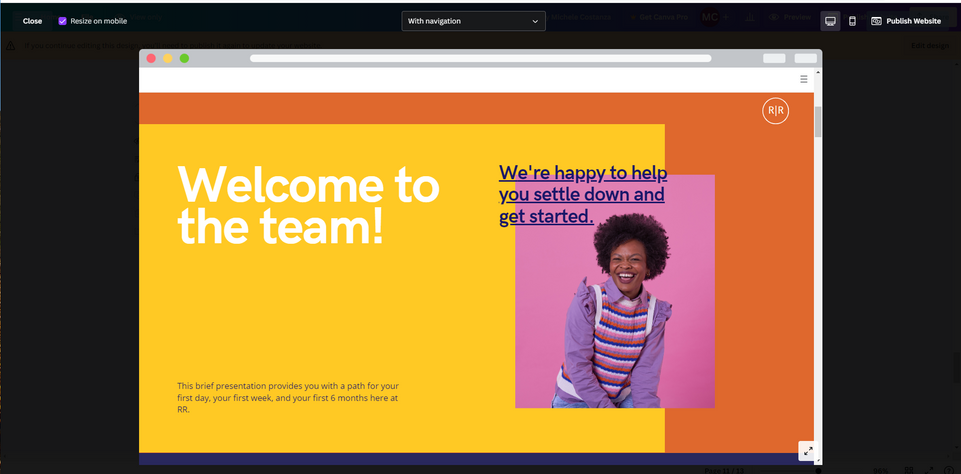This screenshot has height=474, width=961.
Task: Open the 'We're happy to help' link
Action: point(582,194)
